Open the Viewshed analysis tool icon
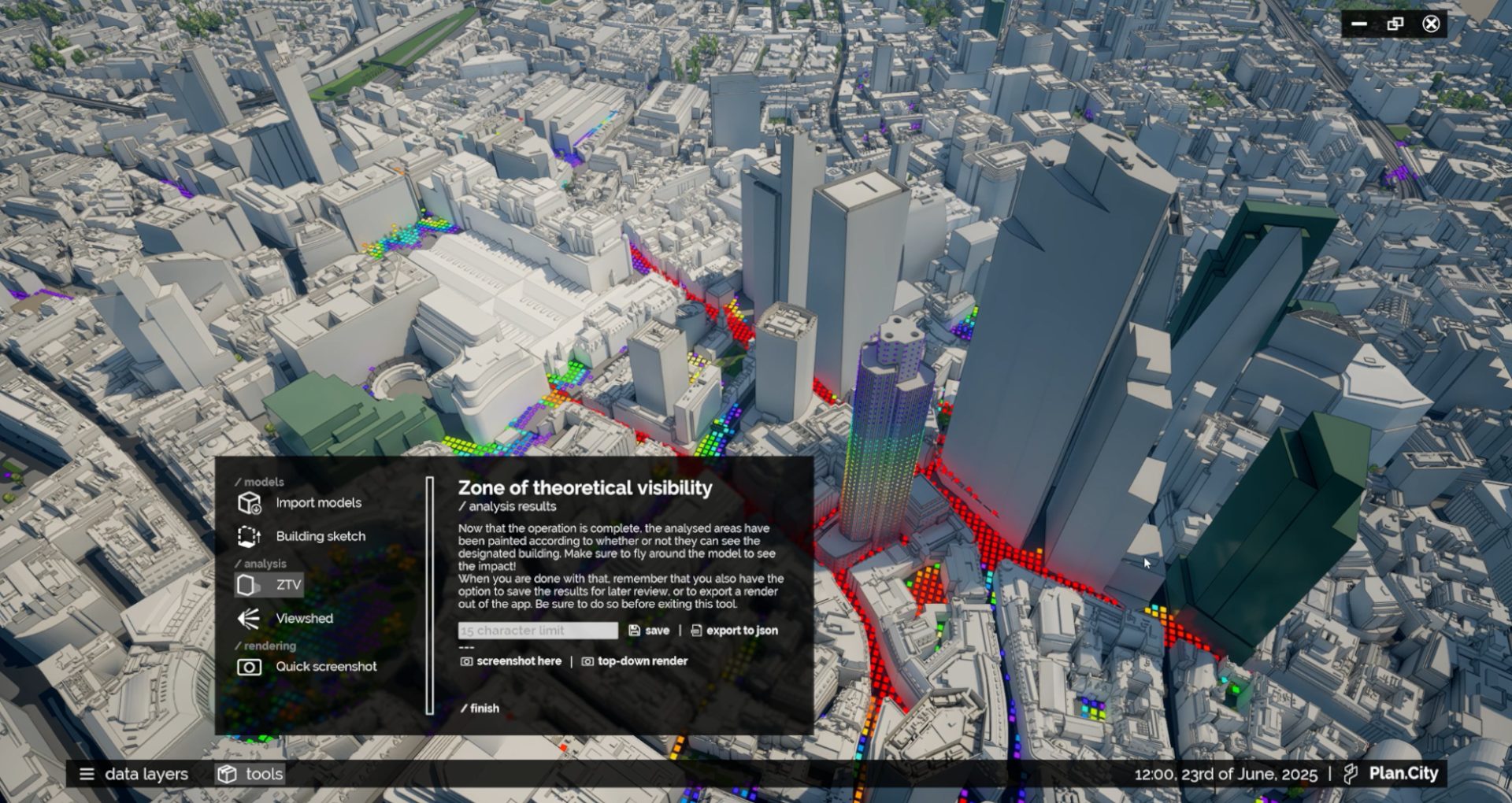Viewport: 1512px width, 803px height. click(249, 619)
